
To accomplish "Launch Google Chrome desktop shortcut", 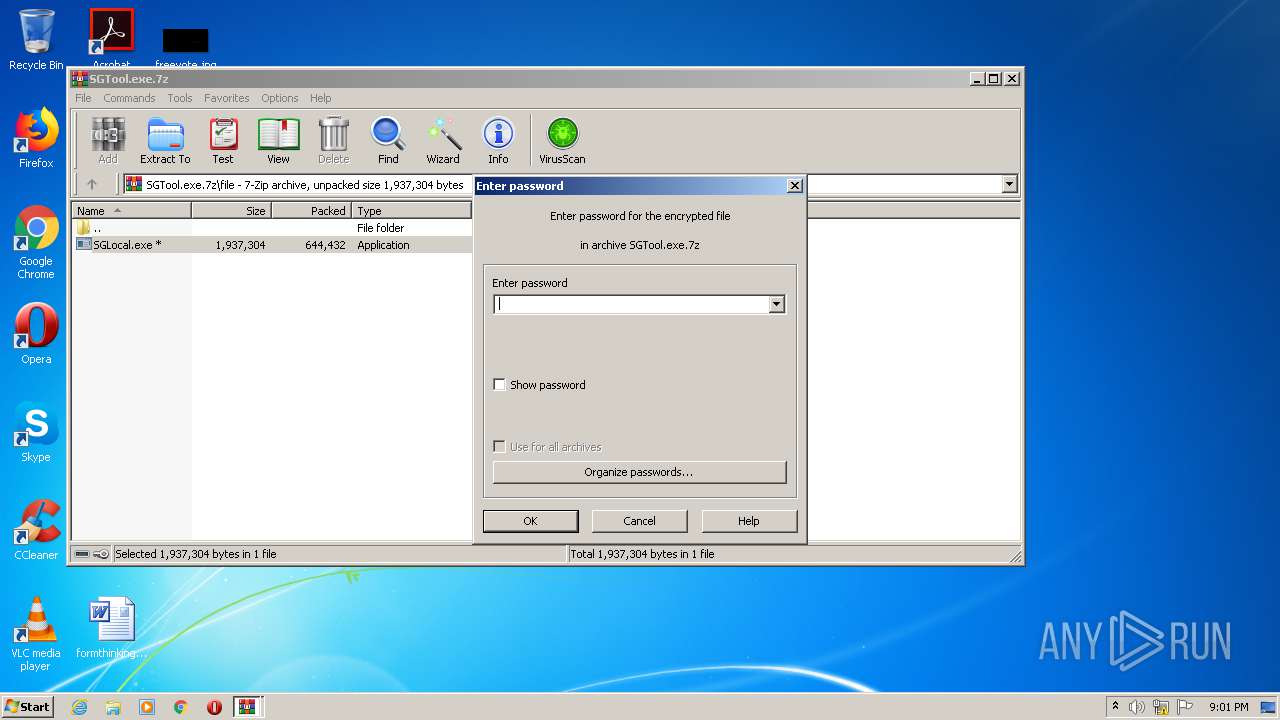I will [36, 242].
